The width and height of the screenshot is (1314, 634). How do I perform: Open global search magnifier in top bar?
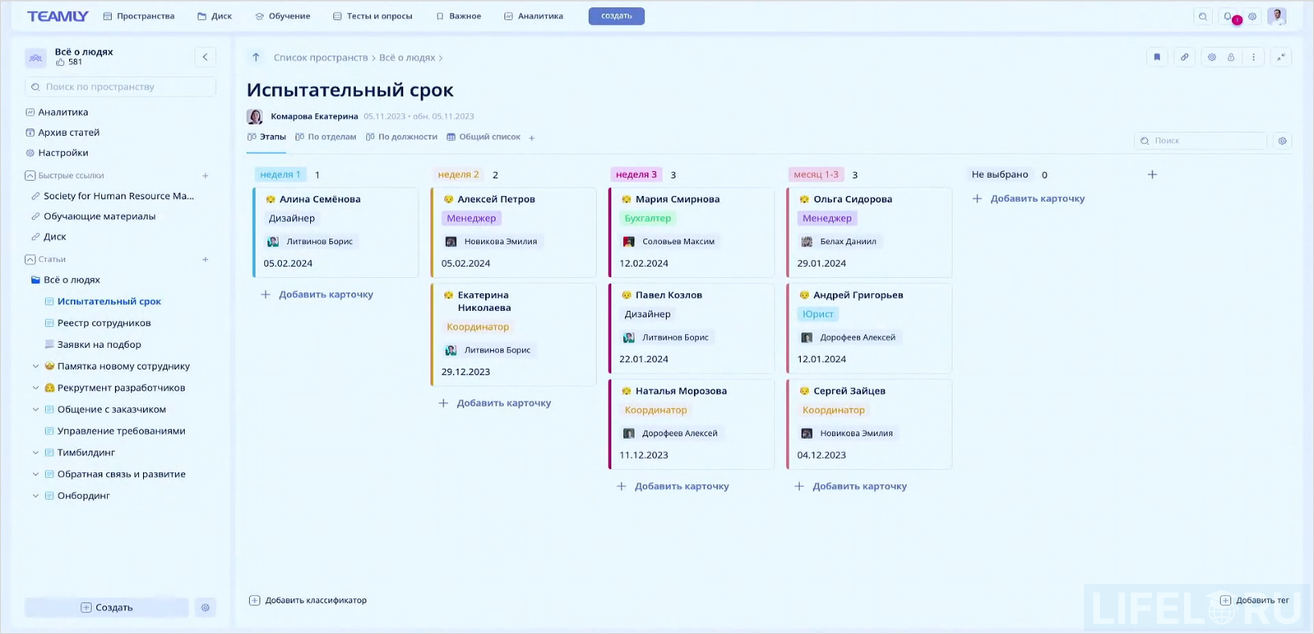tap(1203, 16)
